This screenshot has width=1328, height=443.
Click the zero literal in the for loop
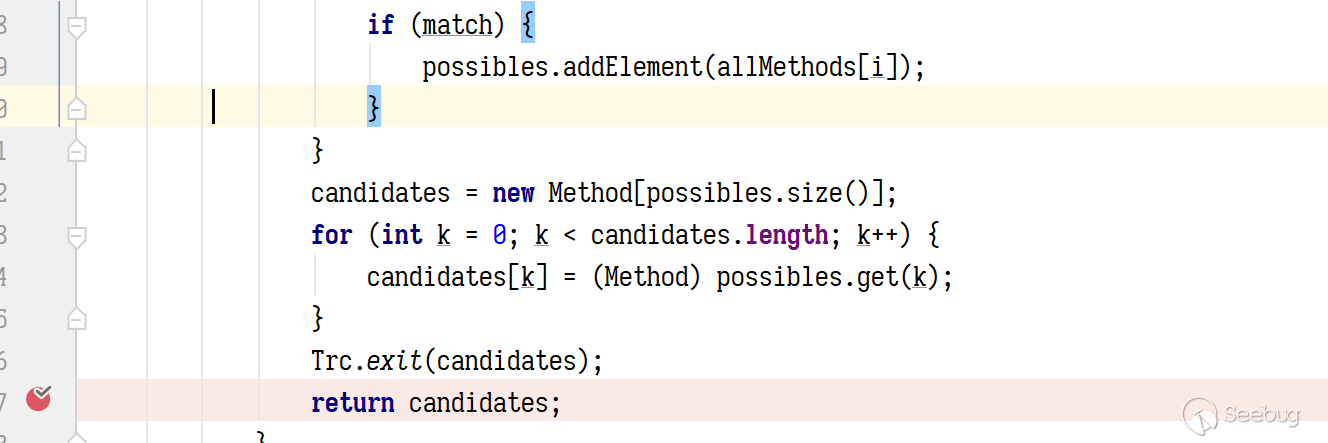pos(500,235)
